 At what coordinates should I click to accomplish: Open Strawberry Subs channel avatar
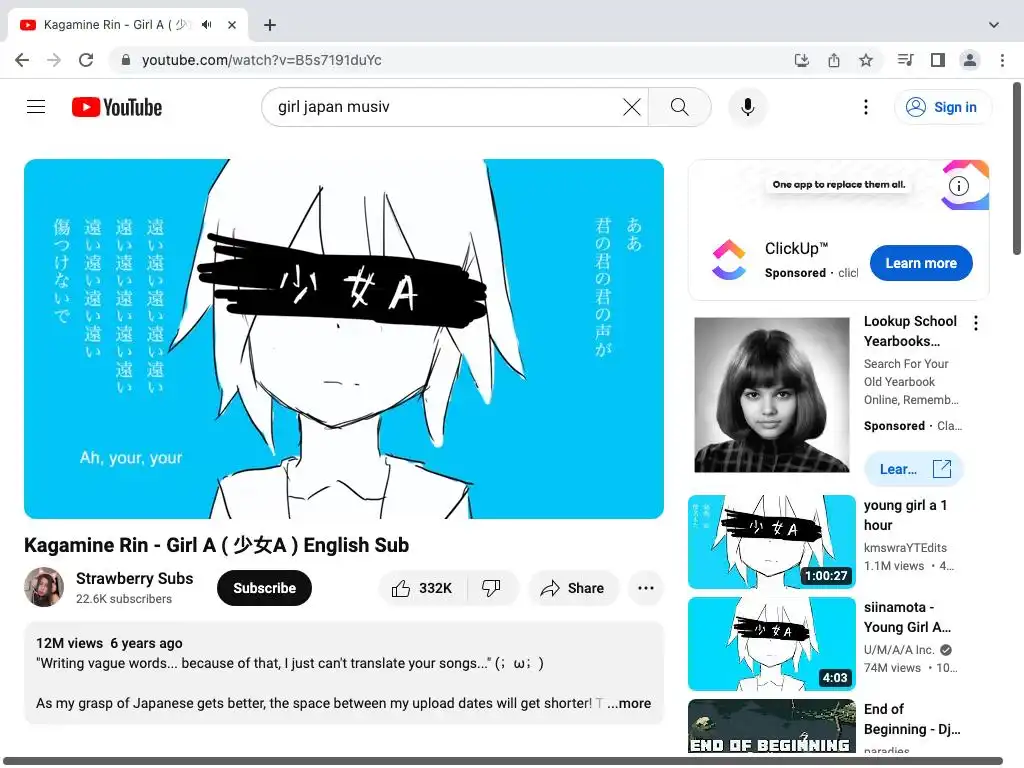tap(44, 587)
